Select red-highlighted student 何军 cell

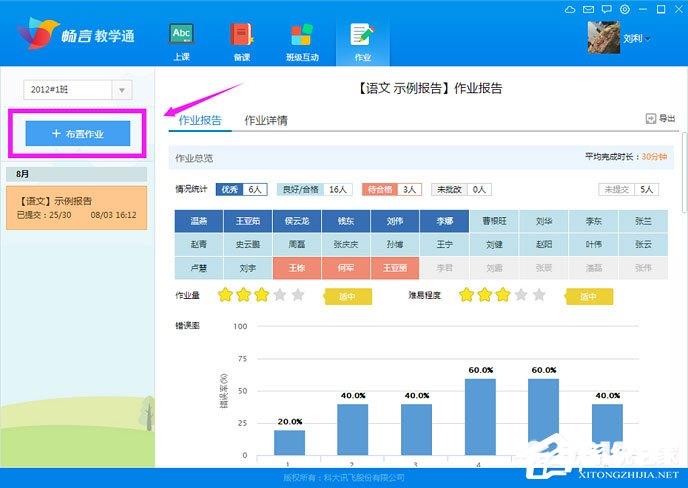pyautogui.click(x=346, y=268)
